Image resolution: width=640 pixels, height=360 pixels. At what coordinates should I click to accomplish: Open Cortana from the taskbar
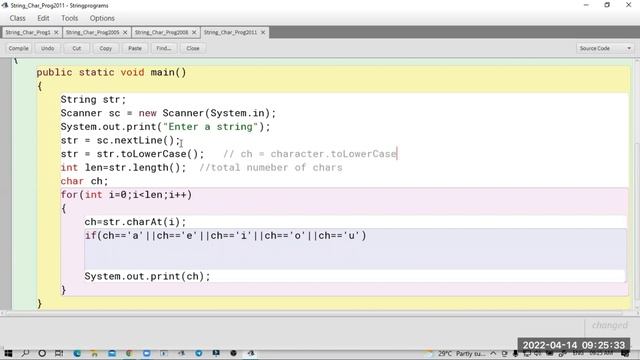[42, 353]
